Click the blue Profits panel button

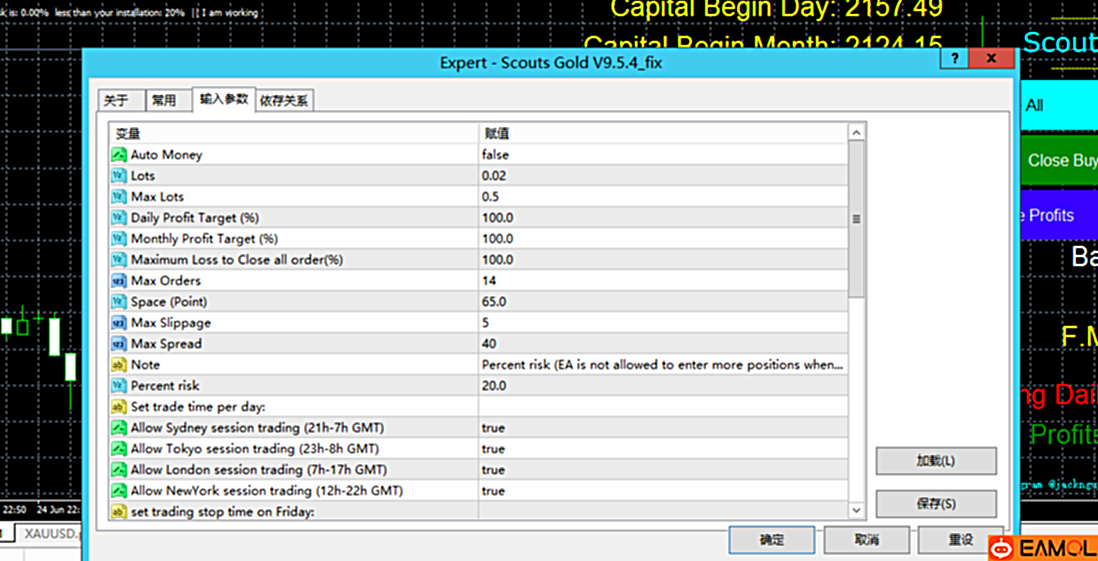(x=1059, y=215)
